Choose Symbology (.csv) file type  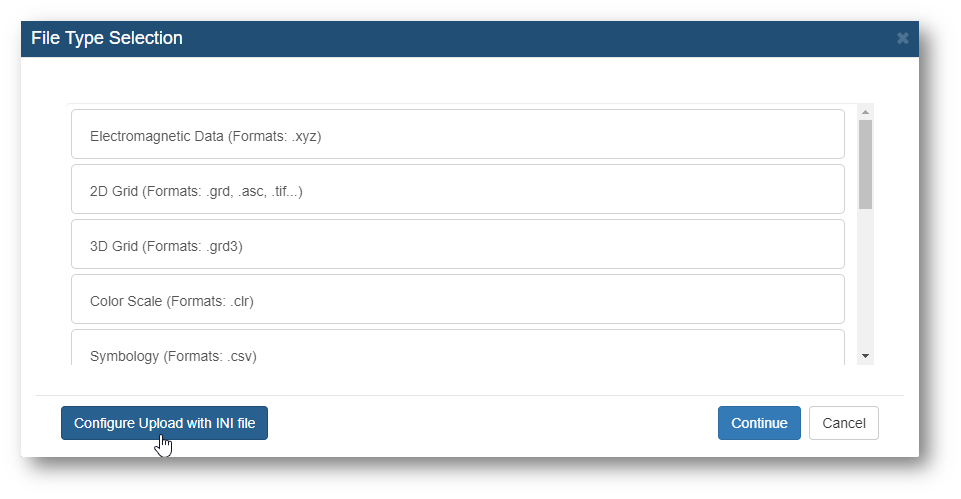tap(458, 348)
